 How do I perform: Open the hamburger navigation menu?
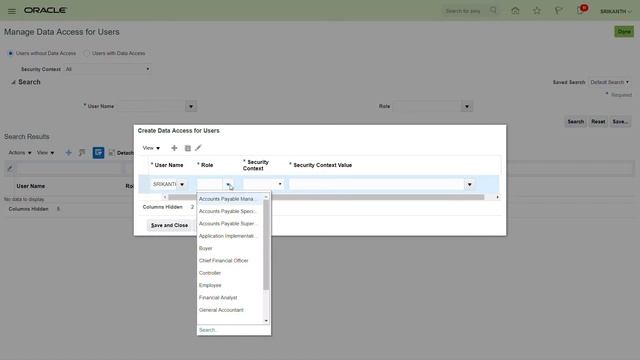12,11
